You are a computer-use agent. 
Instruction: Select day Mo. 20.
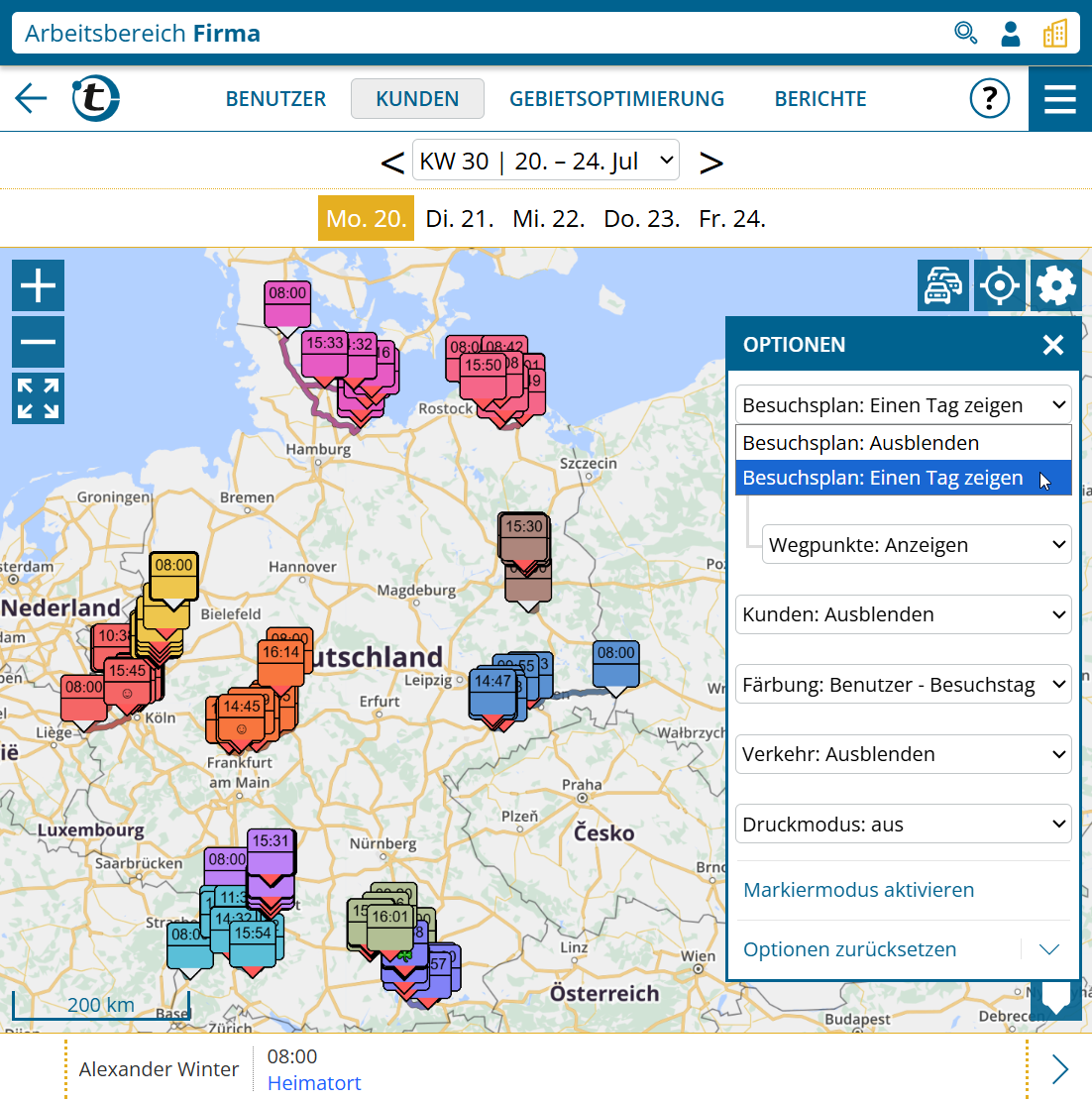tap(366, 219)
